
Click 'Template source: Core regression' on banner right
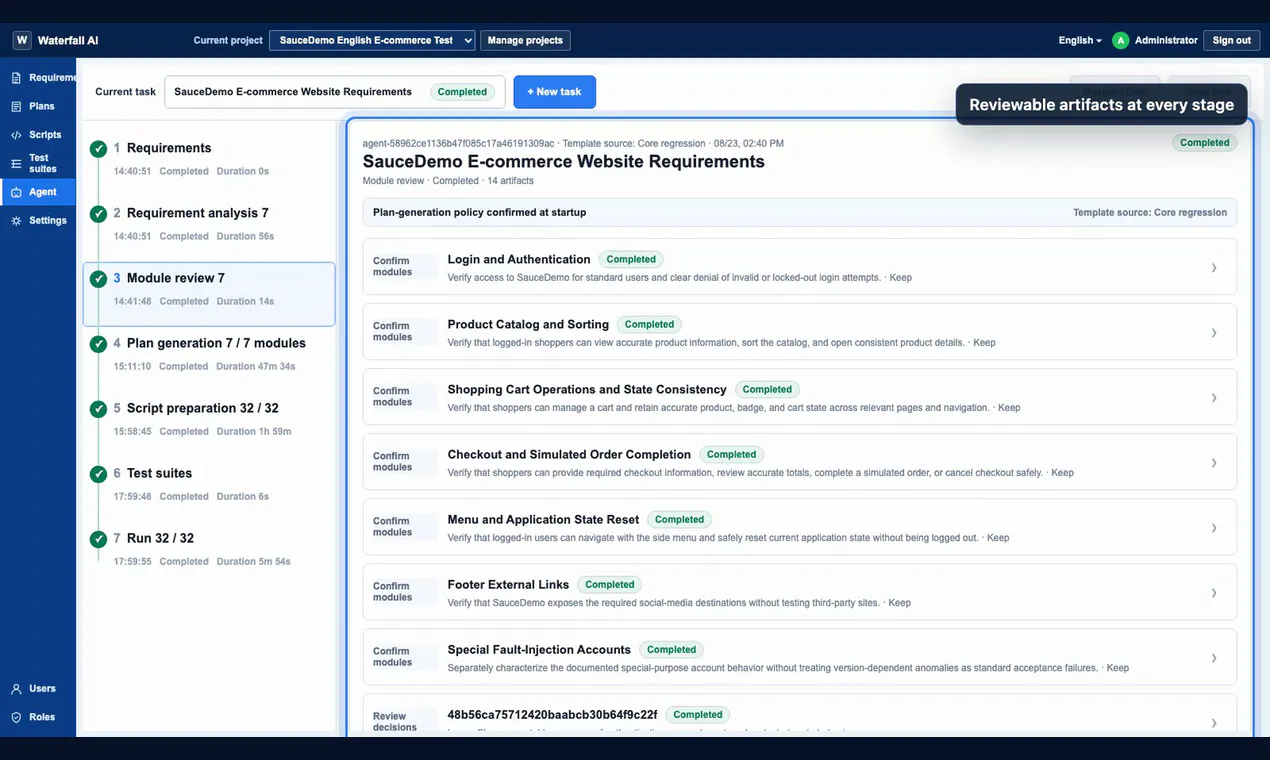[1150, 213]
